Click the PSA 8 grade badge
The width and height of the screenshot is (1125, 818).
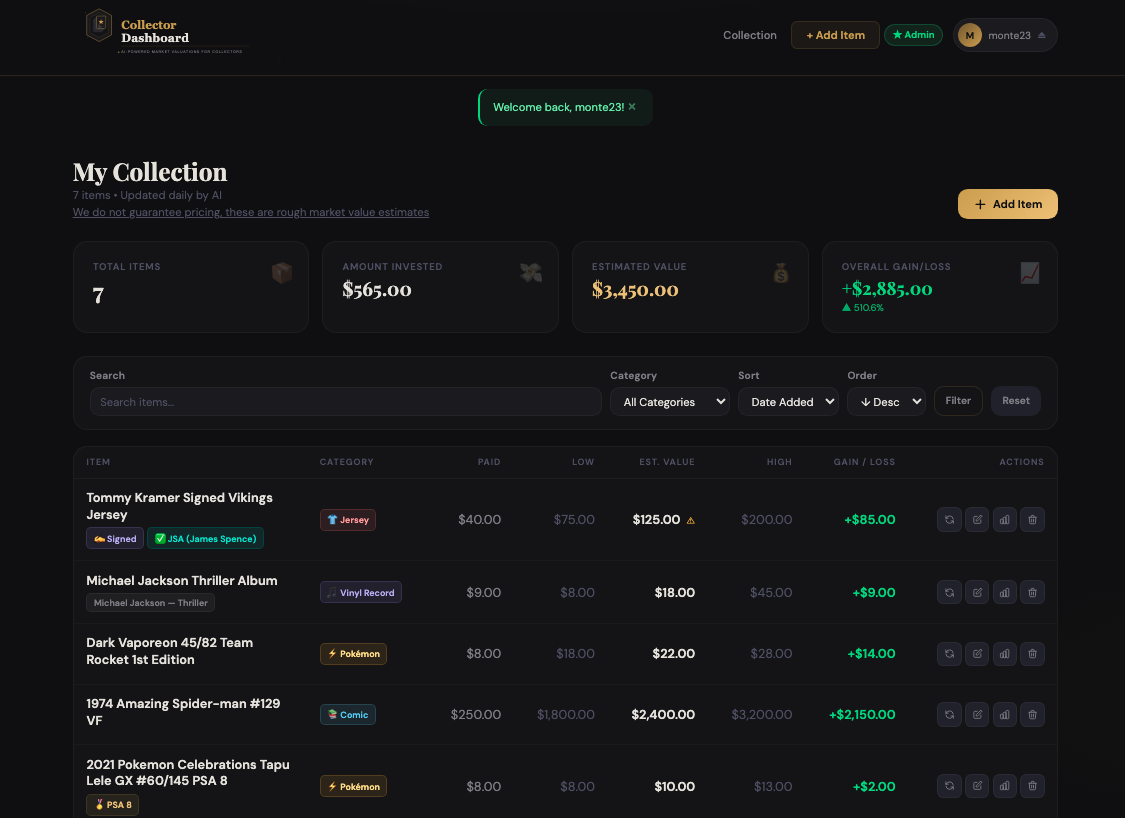coord(113,805)
